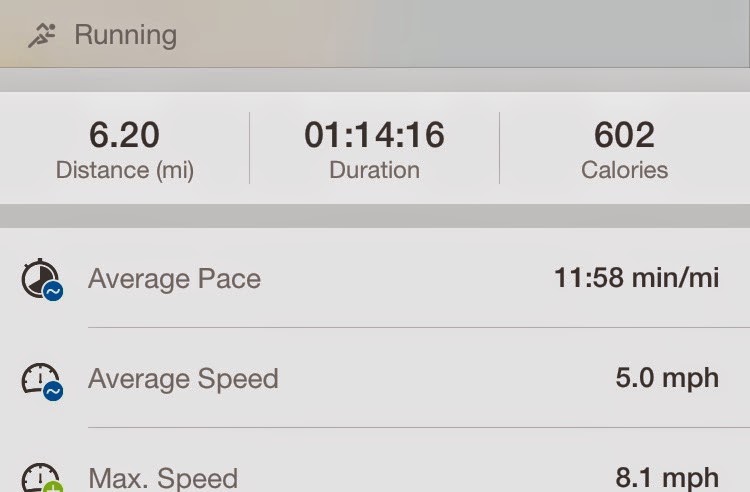
Task: Click the Average Speed gauge icon
Action: tap(40, 379)
